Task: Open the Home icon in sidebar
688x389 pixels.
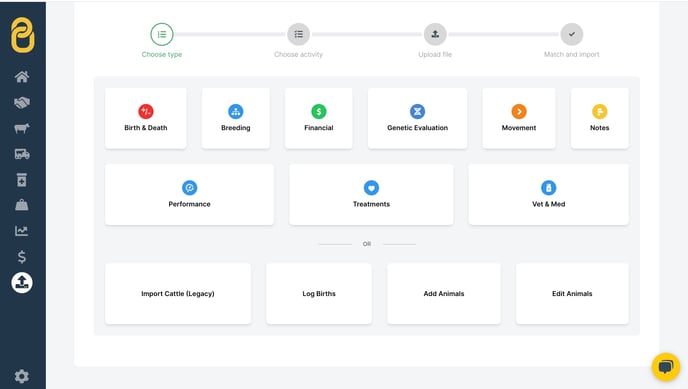Action: tap(22, 77)
